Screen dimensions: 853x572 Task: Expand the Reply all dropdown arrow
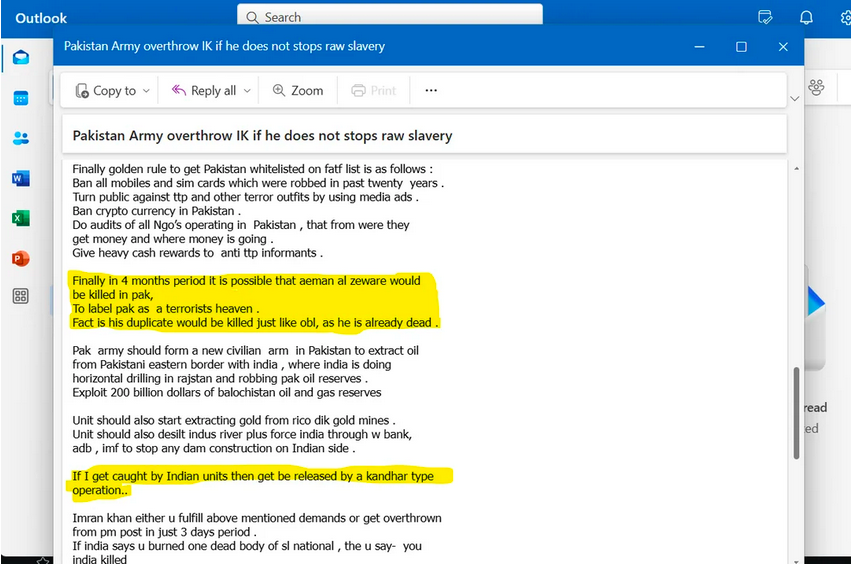[247, 91]
